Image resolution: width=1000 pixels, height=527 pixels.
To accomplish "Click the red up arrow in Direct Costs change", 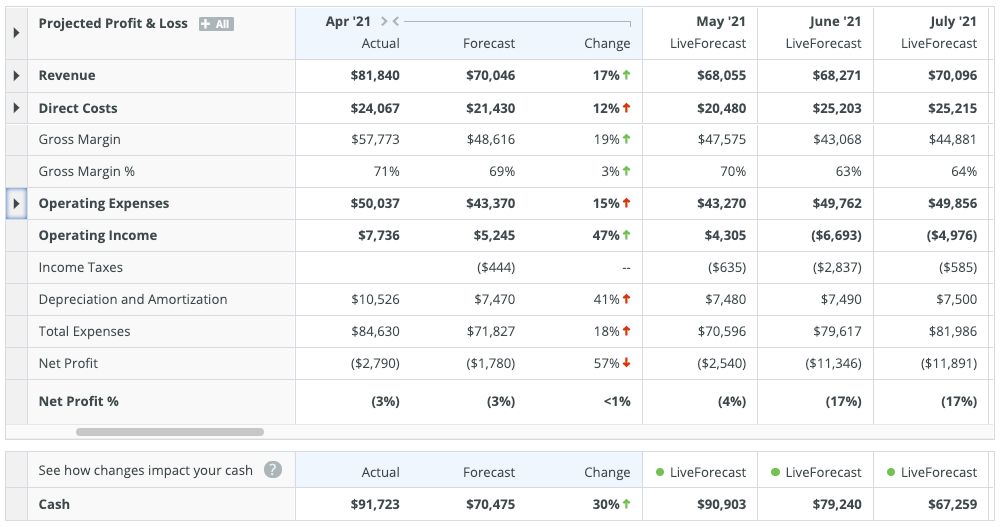I will 627,108.
